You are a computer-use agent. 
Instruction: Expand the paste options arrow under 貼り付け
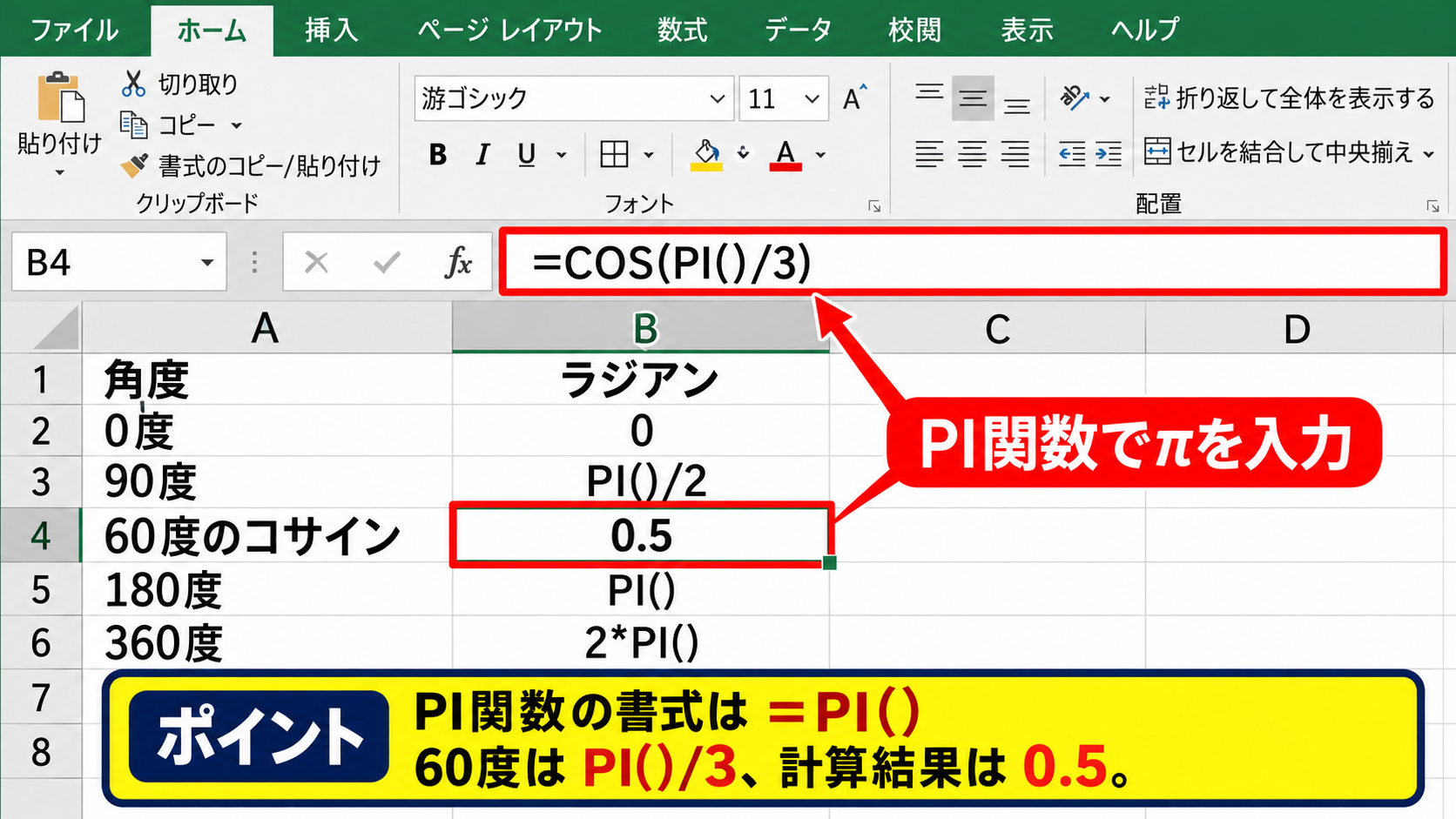pos(59,173)
